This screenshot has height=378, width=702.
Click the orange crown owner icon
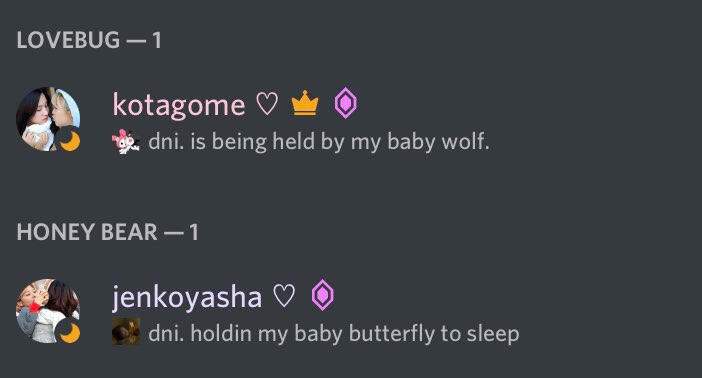click(305, 103)
